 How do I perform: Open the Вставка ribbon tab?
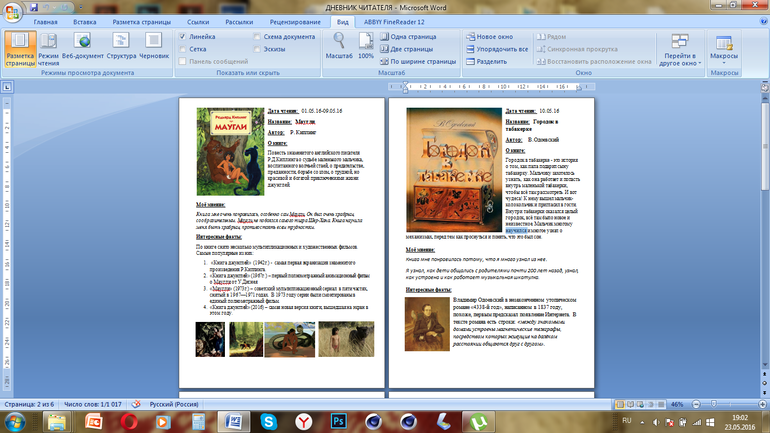pos(85,20)
